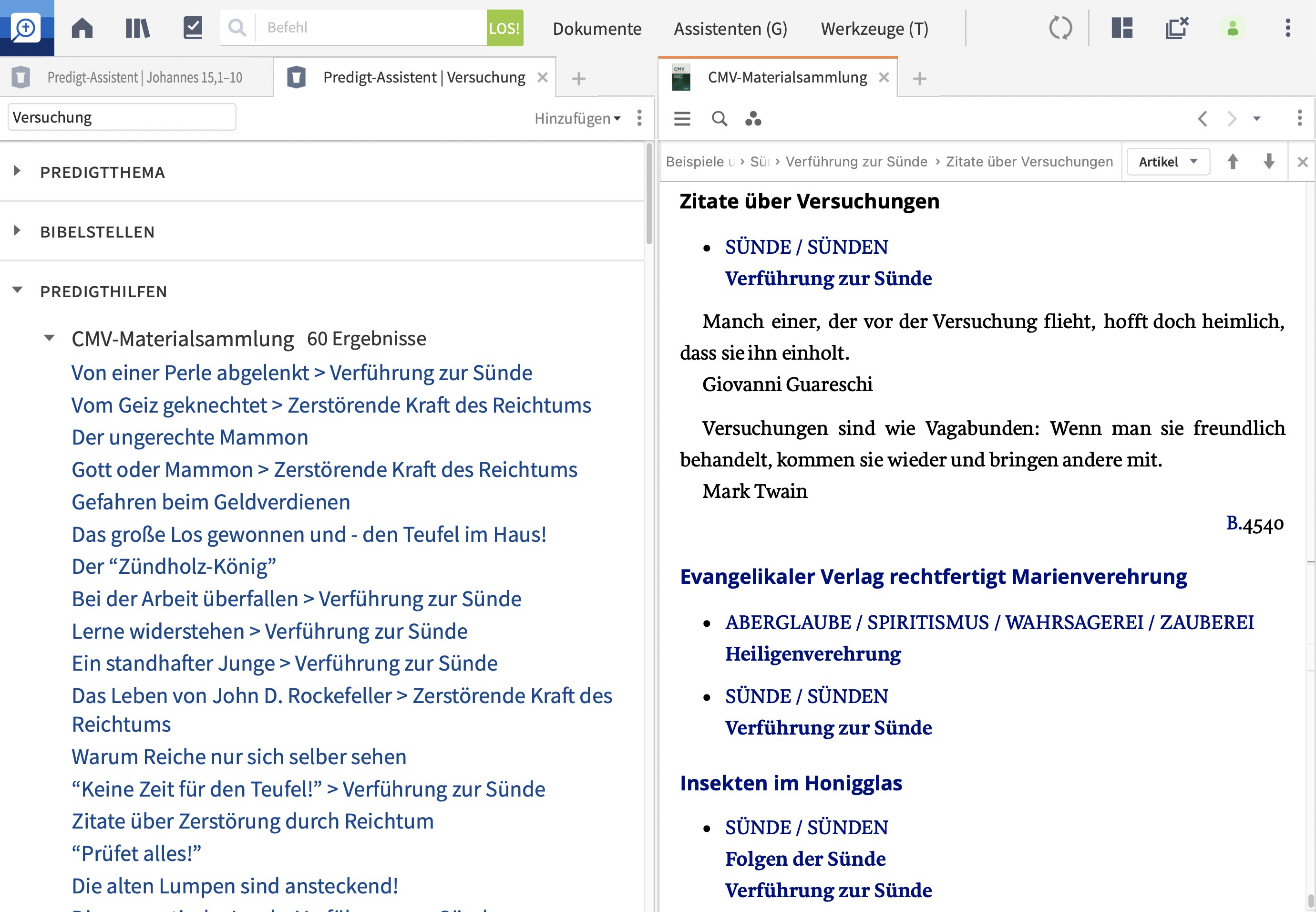Open the visual filters dots icon
Image resolution: width=1316 pixels, height=912 pixels.
click(753, 118)
